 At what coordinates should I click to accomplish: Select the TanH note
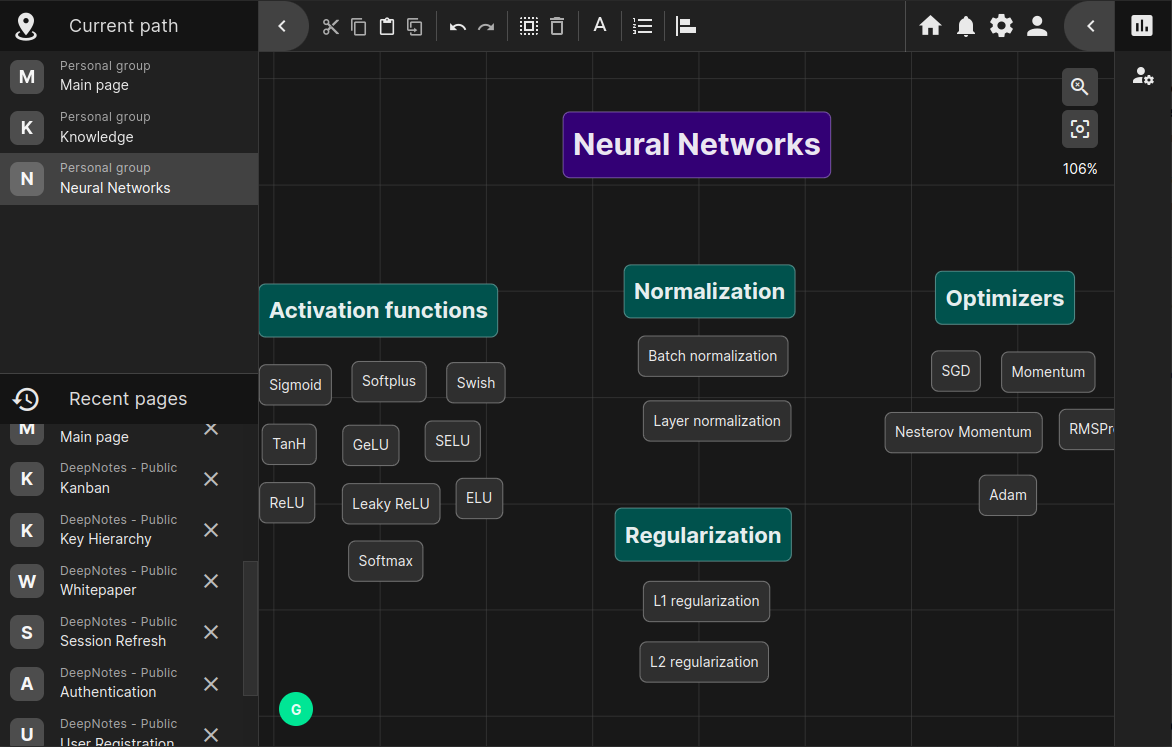[x=289, y=444]
